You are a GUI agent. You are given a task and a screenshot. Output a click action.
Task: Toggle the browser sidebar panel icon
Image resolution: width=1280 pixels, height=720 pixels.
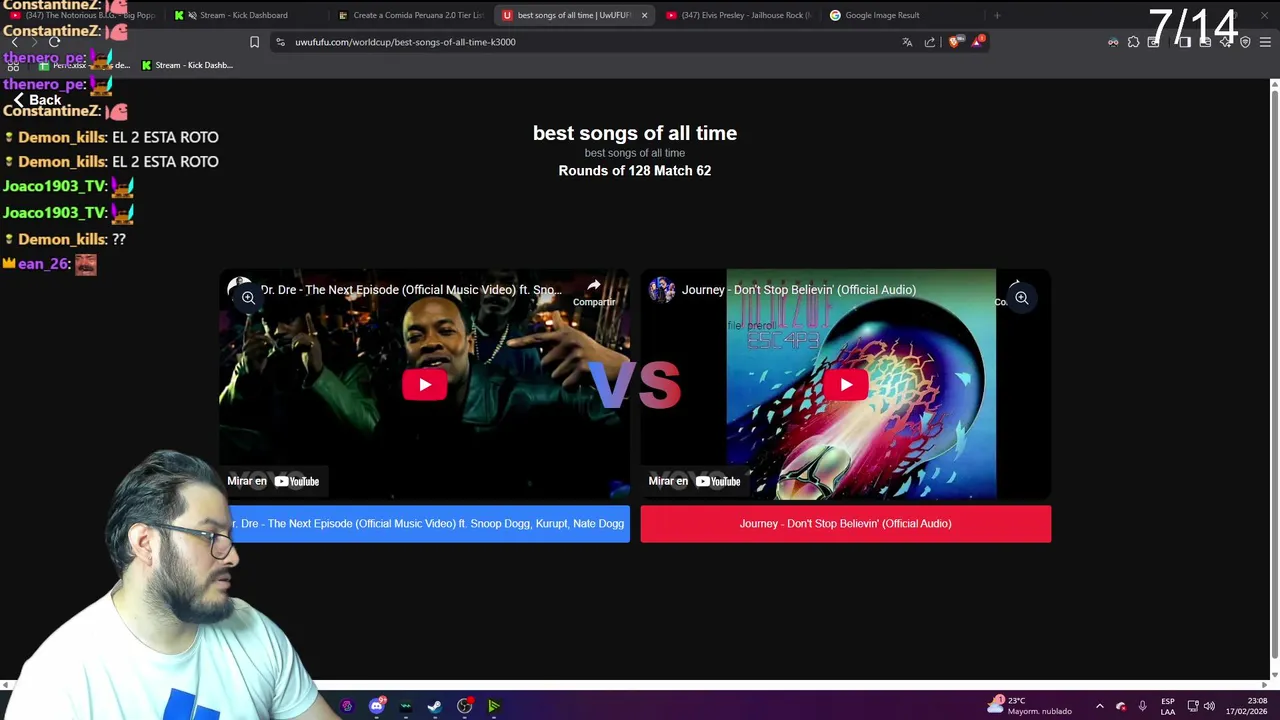tap(1185, 42)
